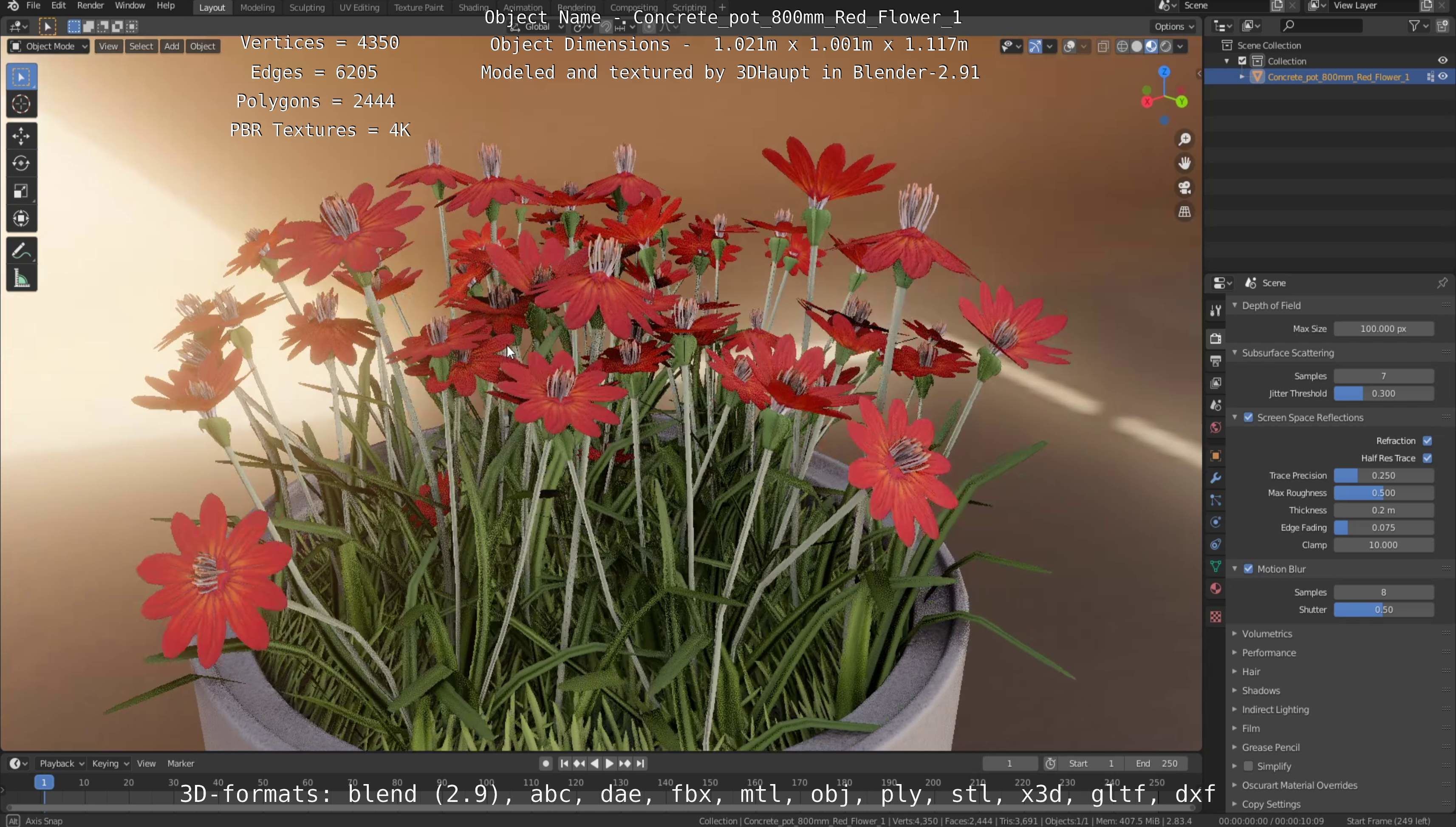Switch to the Texture Paint workspace tab

pos(418,7)
